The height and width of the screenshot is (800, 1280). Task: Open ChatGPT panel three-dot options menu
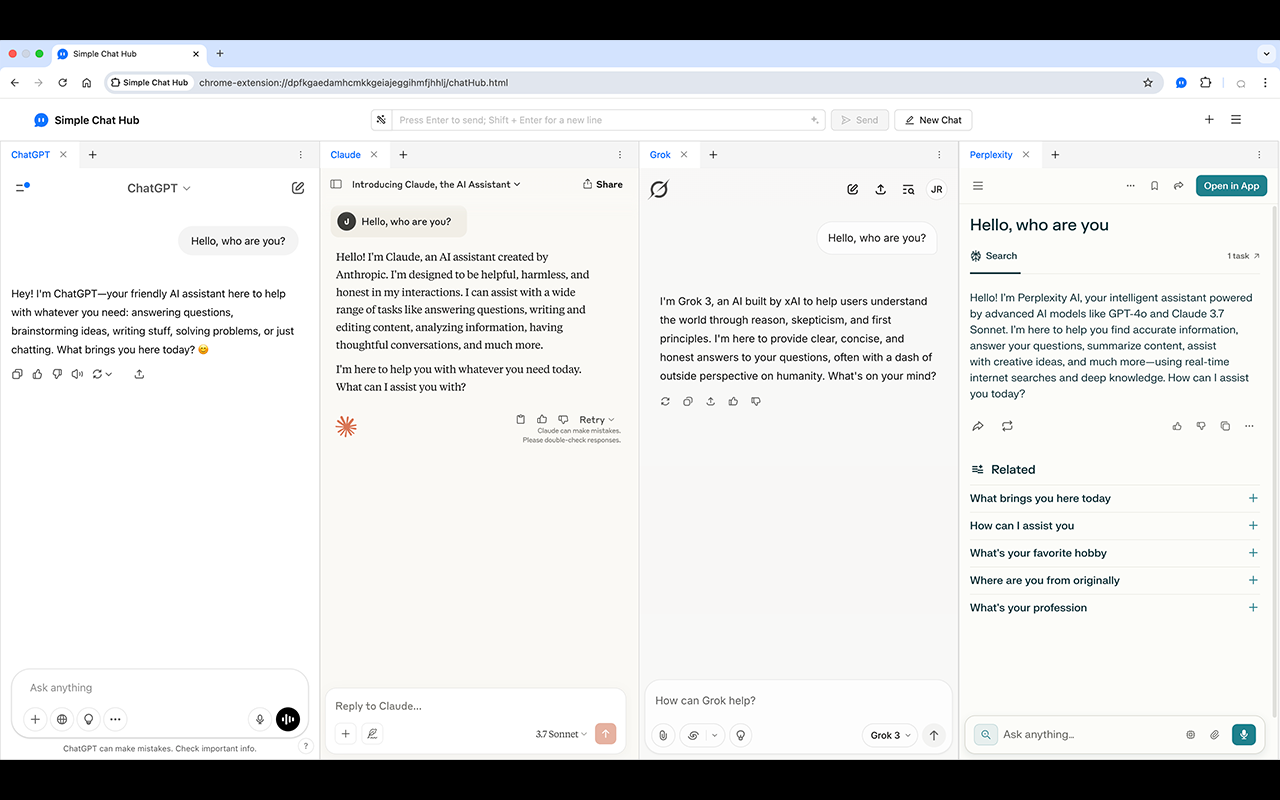[301, 155]
